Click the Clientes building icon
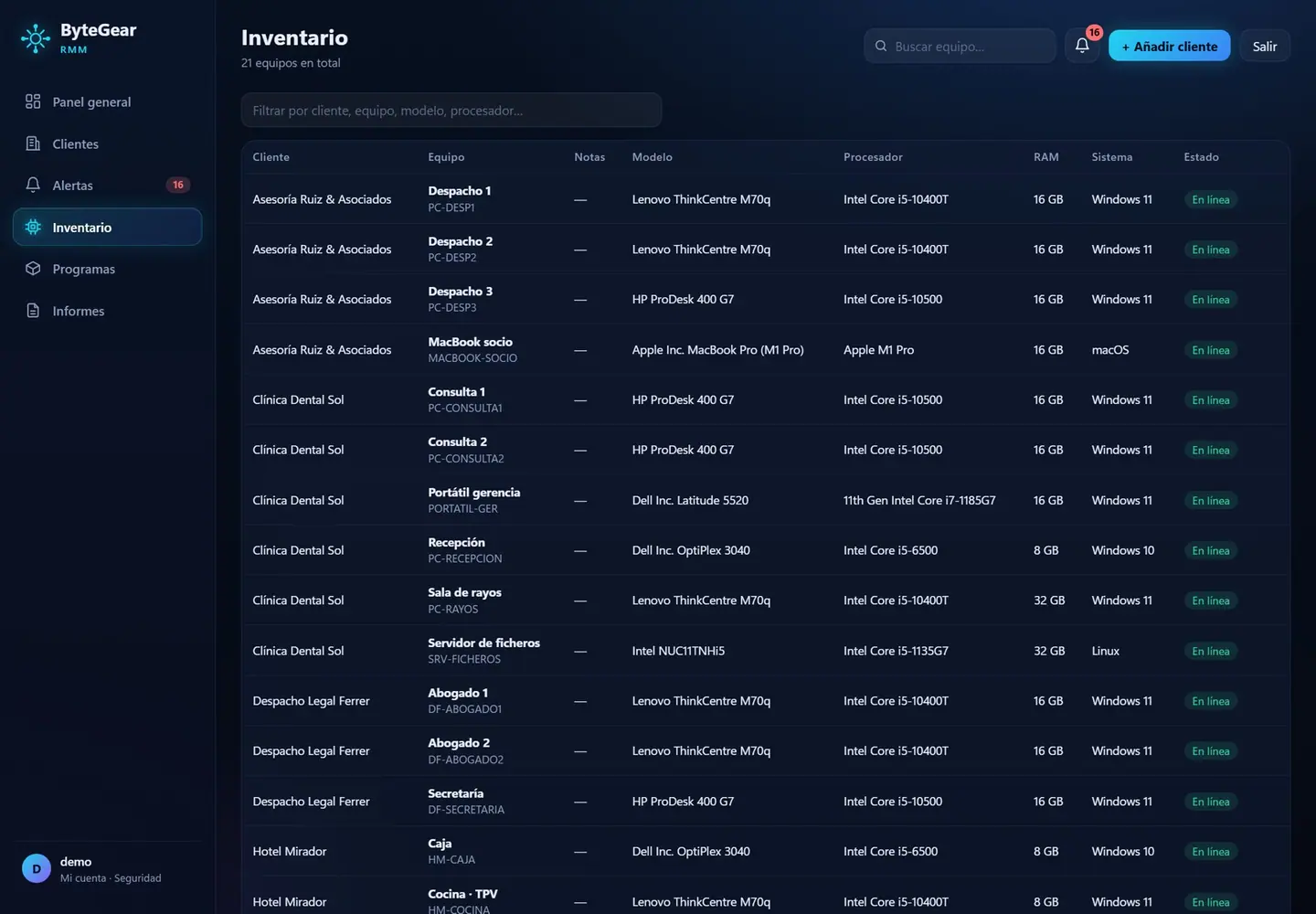1316x914 pixels. click(33, 143)
